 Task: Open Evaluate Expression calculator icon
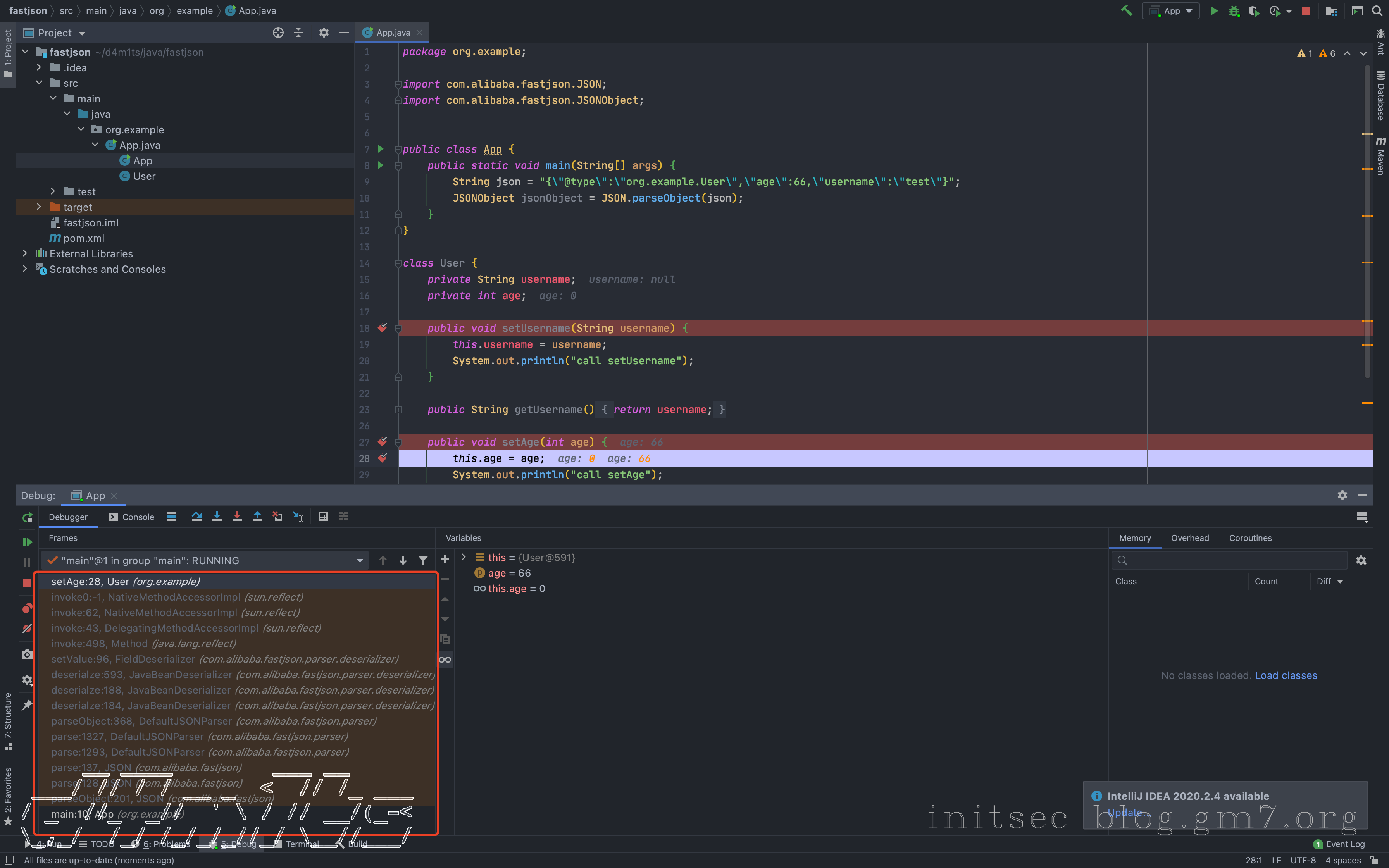(323, 516)
